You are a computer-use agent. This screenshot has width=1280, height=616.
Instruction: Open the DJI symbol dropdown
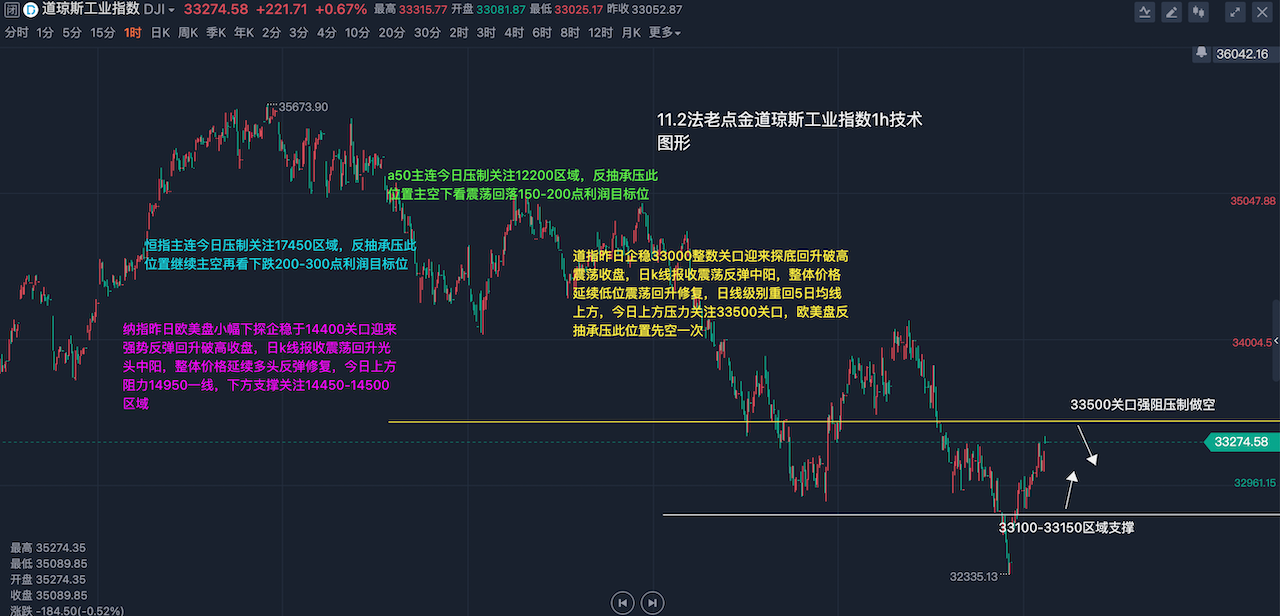159,10
